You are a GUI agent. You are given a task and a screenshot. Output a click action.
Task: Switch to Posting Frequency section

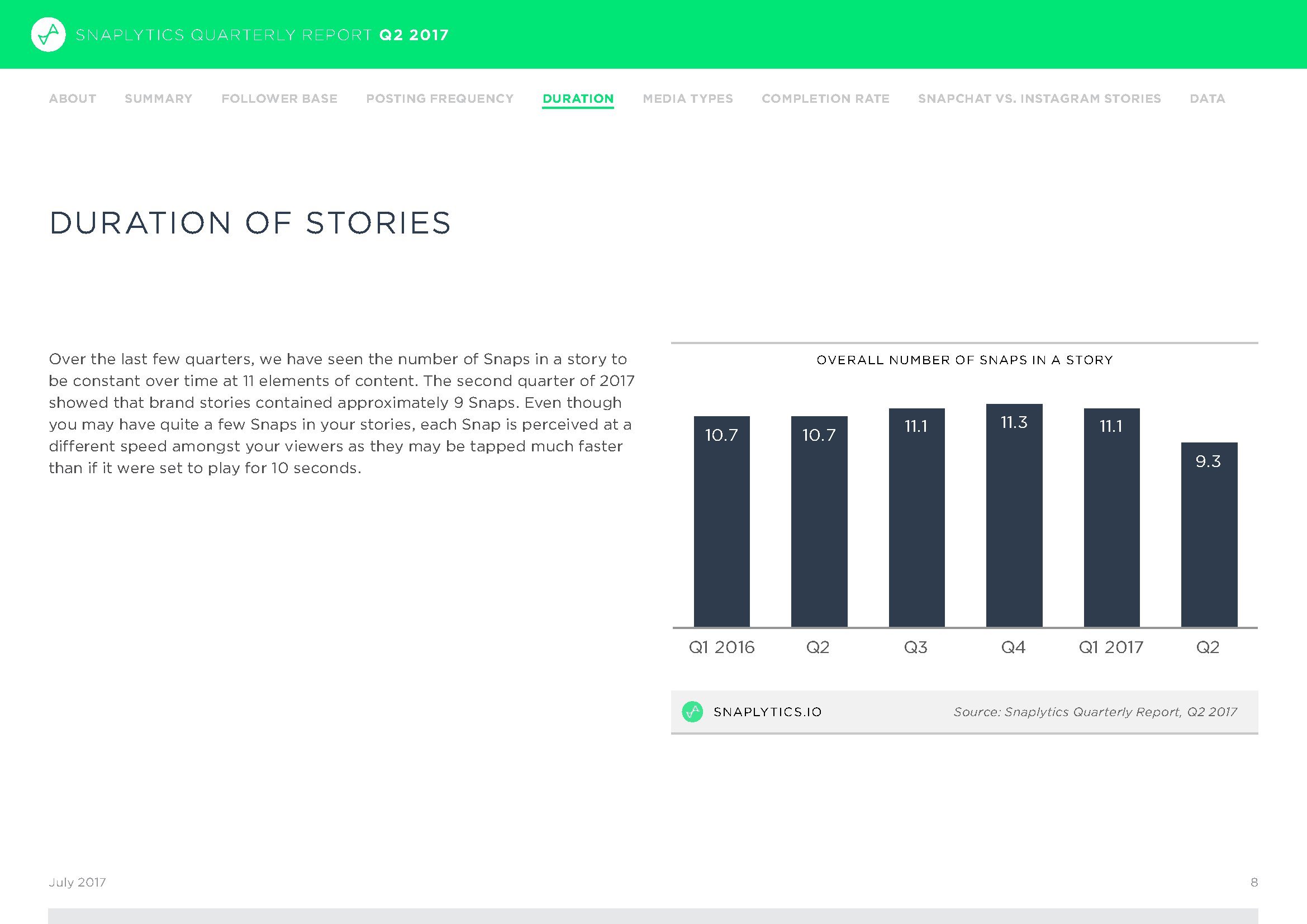(439, 98)
